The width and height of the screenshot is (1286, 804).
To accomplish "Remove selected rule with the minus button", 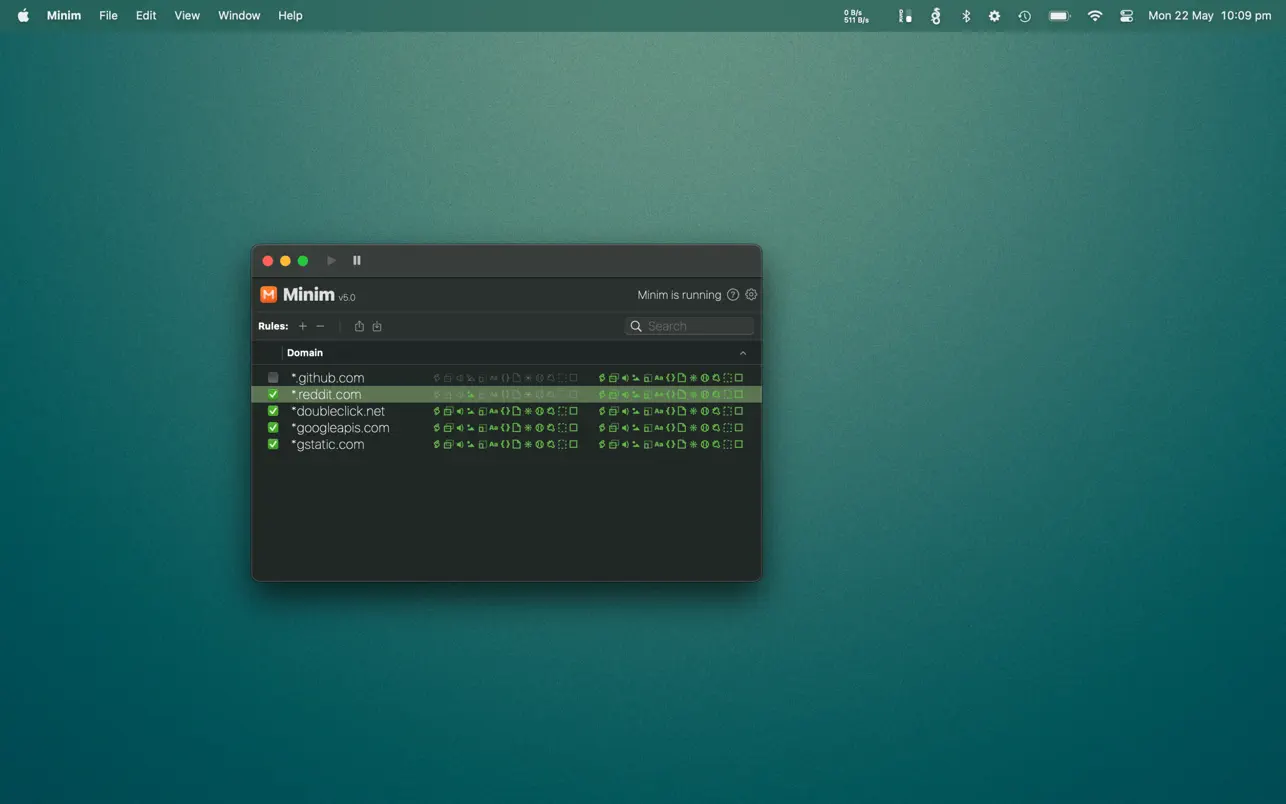I will pos(320,326).
